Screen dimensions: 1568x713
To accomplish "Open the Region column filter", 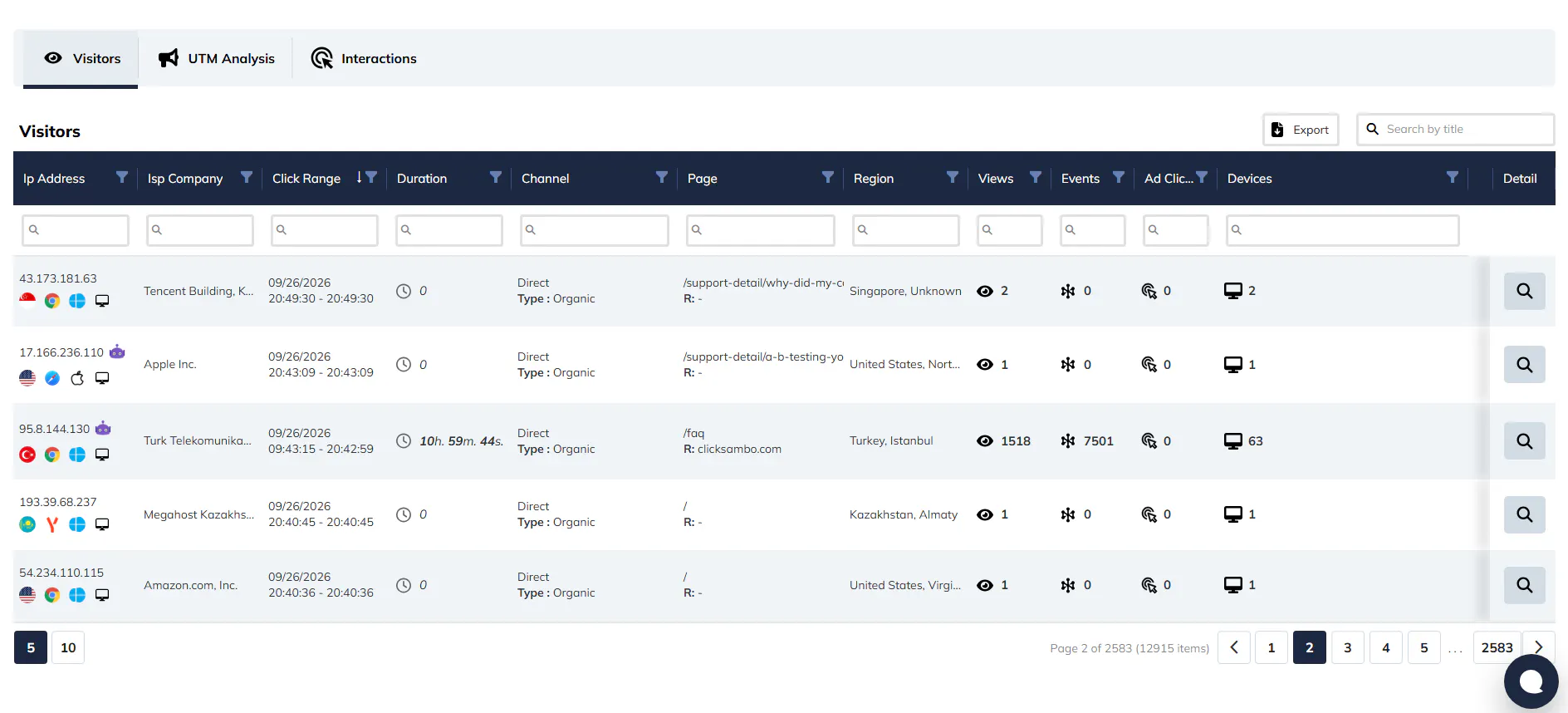I will [x=953, y=177].
